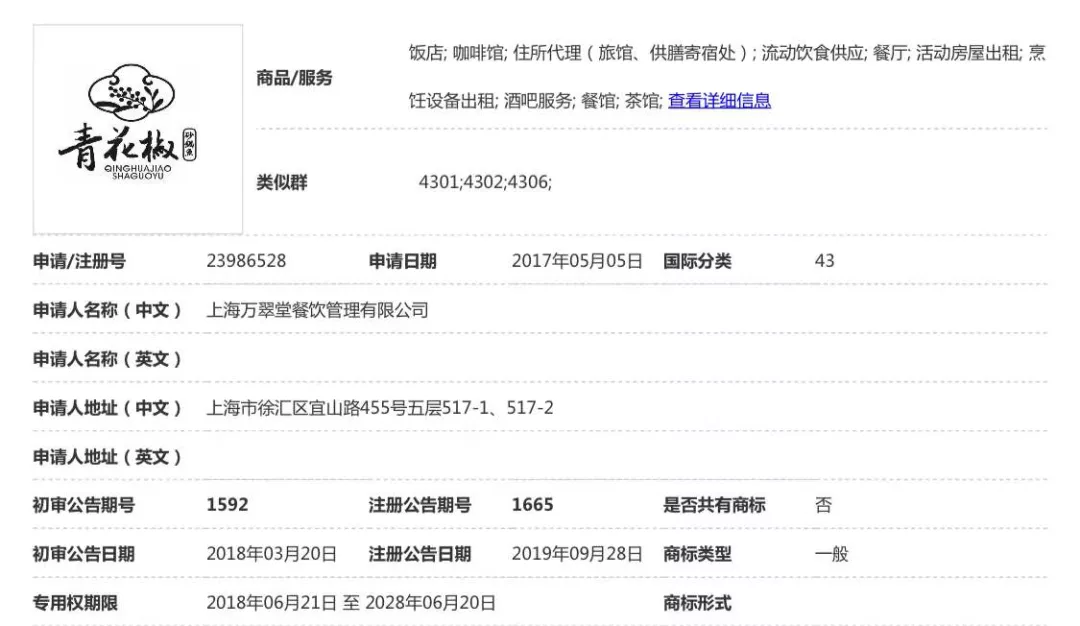The image size is (1080, 626).
Task: Click the 专用权期限 label
Action: tap(75, 603)
